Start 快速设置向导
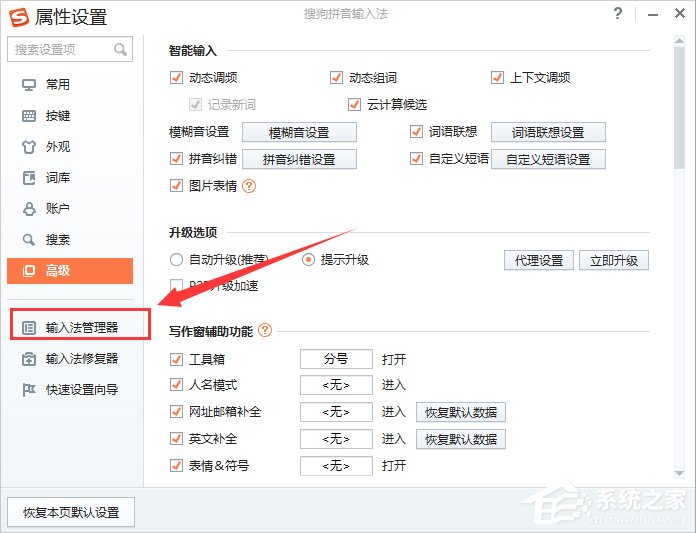The width and height of the screenshot is (696, 533). click(71, 390)
